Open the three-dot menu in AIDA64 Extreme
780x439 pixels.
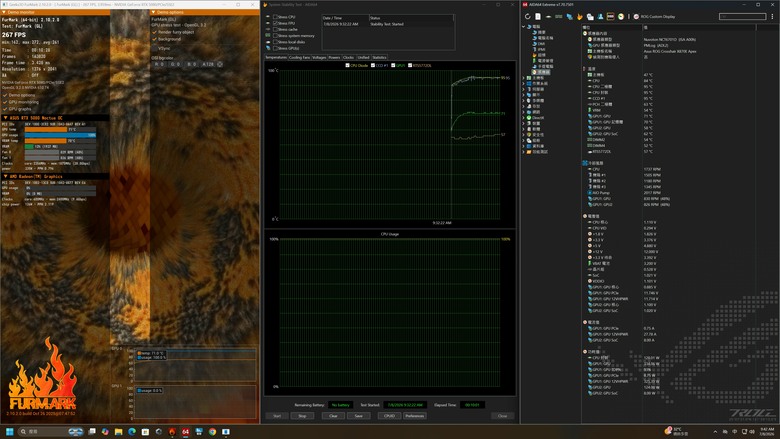point(773,16)
